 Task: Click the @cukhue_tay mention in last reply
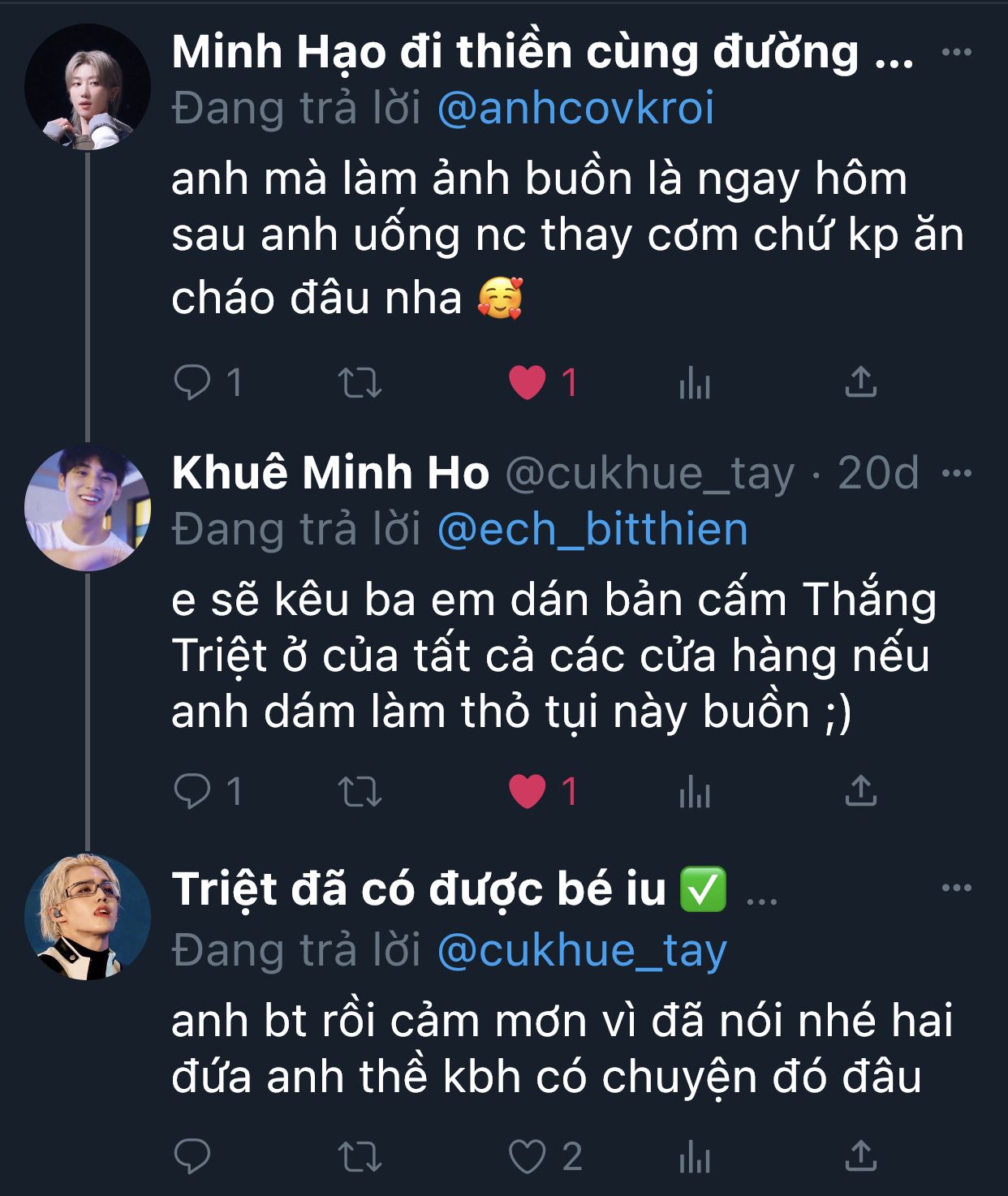click(581, 950)
